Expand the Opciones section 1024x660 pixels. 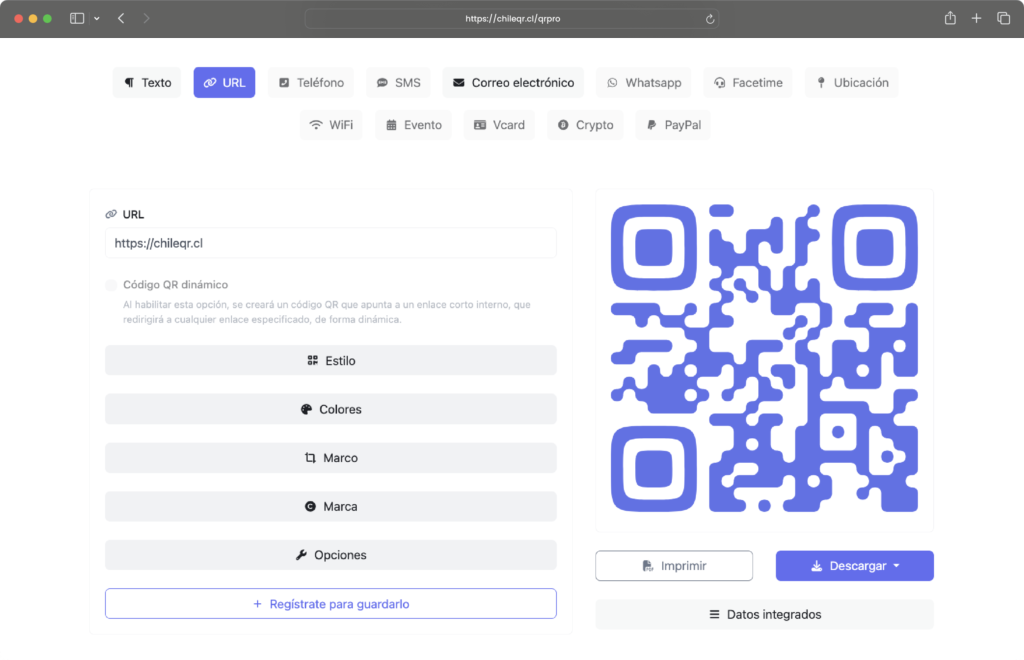[330, 555]
